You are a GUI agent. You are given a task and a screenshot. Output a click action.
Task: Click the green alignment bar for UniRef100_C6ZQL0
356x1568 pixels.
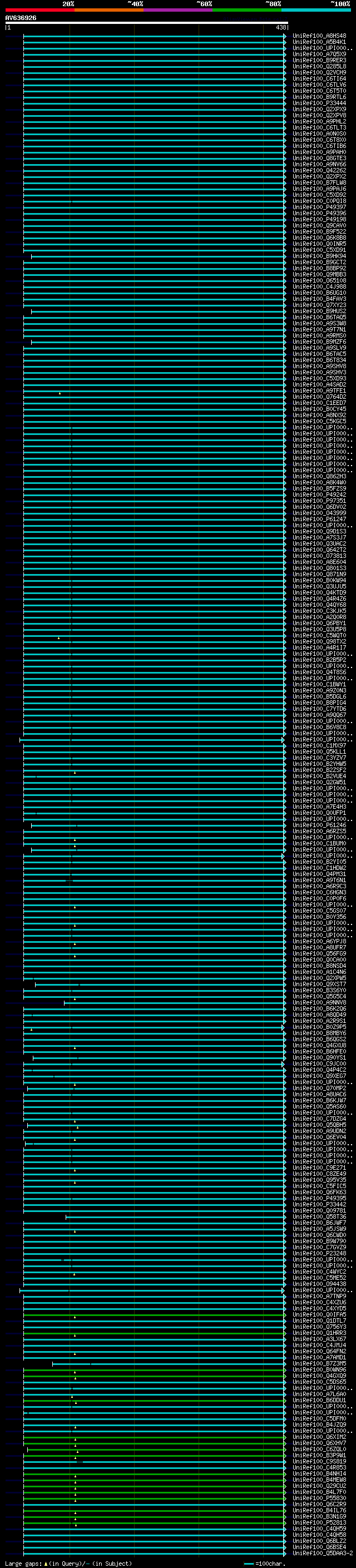[156, 1450]
